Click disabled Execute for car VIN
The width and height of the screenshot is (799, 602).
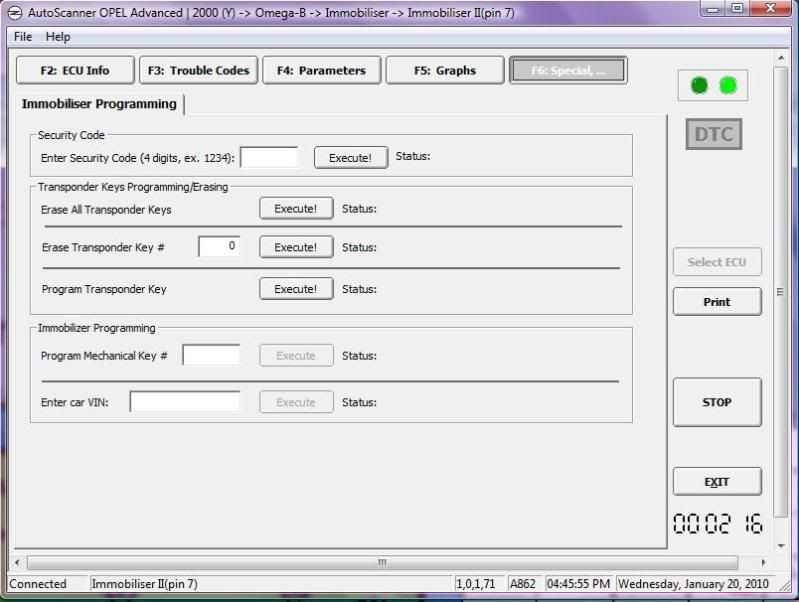[x=296, y=402]
